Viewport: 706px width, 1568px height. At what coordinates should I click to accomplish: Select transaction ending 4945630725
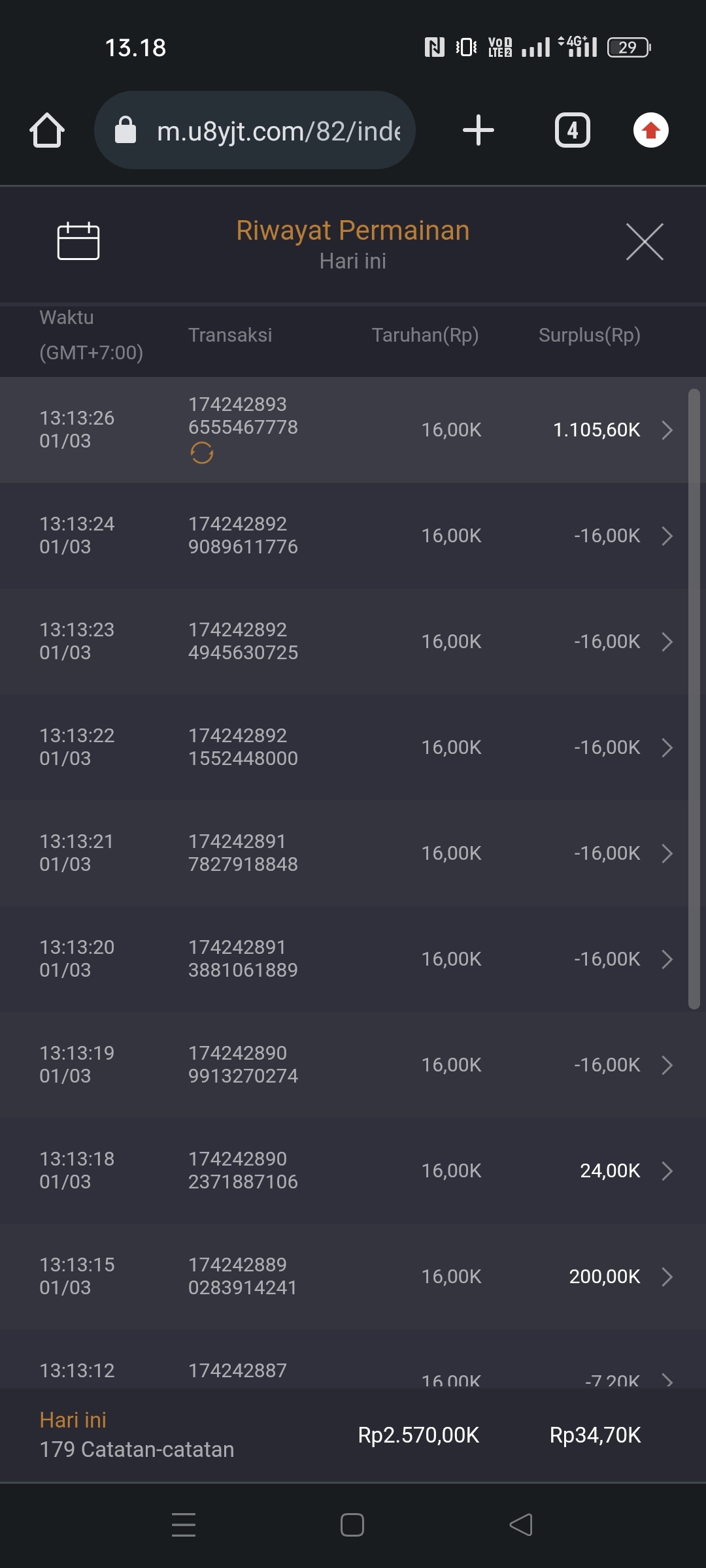243,642
